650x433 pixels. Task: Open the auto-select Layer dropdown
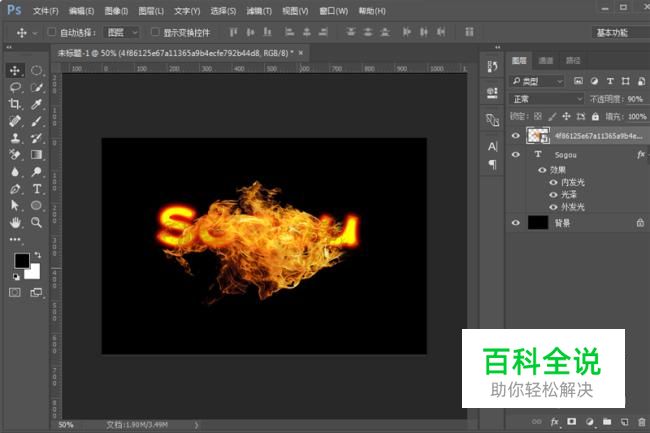(122, 32)
